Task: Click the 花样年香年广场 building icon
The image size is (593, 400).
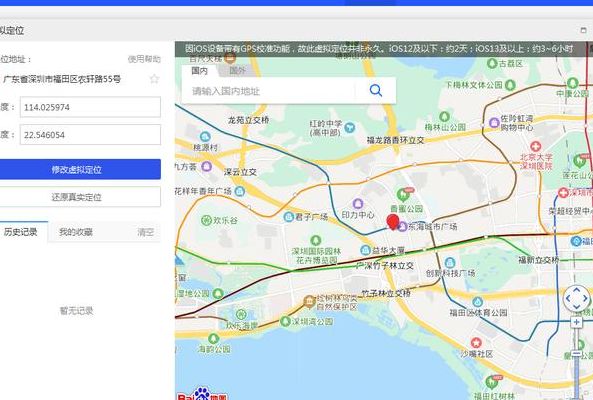Action: coord(239,191)
